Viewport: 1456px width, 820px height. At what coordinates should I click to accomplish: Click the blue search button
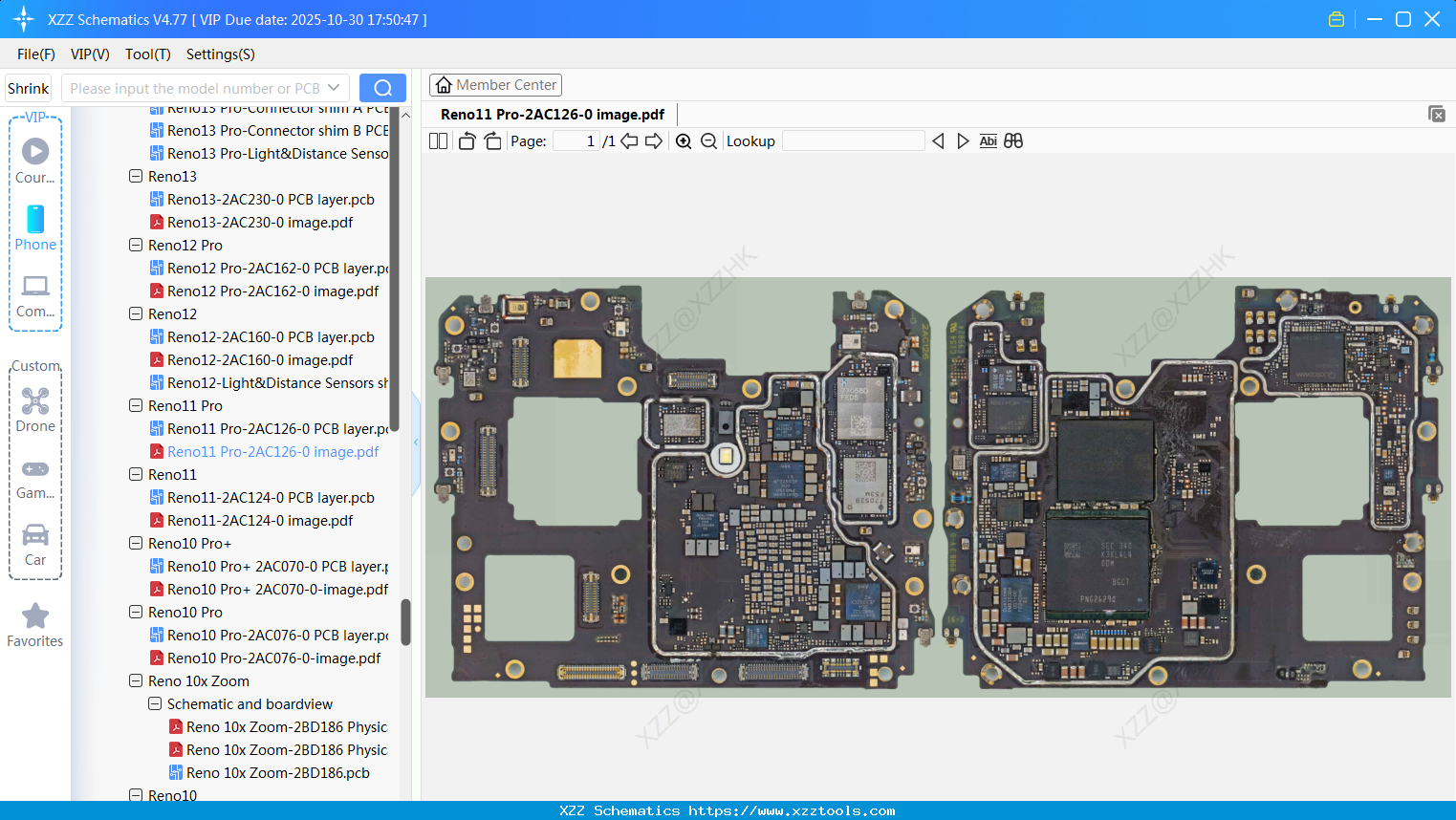point(382,88)
